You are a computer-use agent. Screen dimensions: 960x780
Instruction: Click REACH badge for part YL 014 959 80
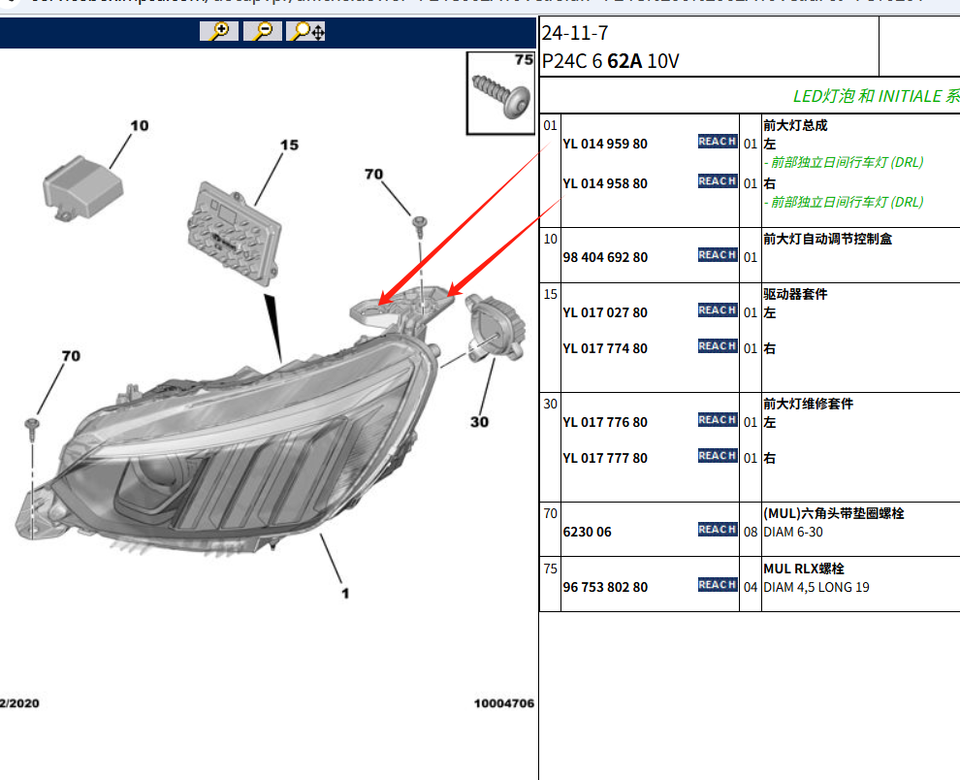[x=717, y=142]
